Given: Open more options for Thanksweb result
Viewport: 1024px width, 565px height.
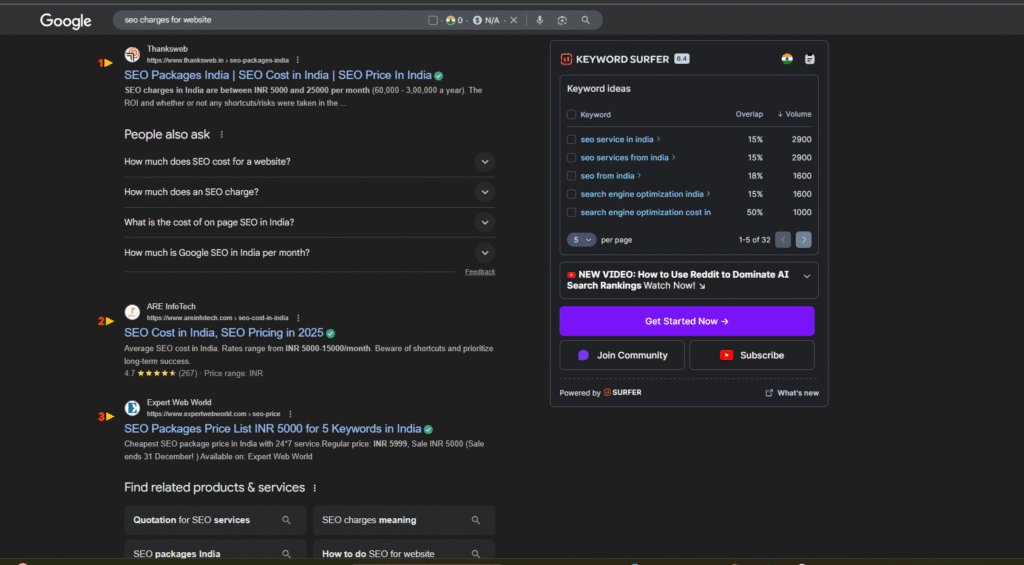Looking at the screenshot, I should click(x=298, y=60).
